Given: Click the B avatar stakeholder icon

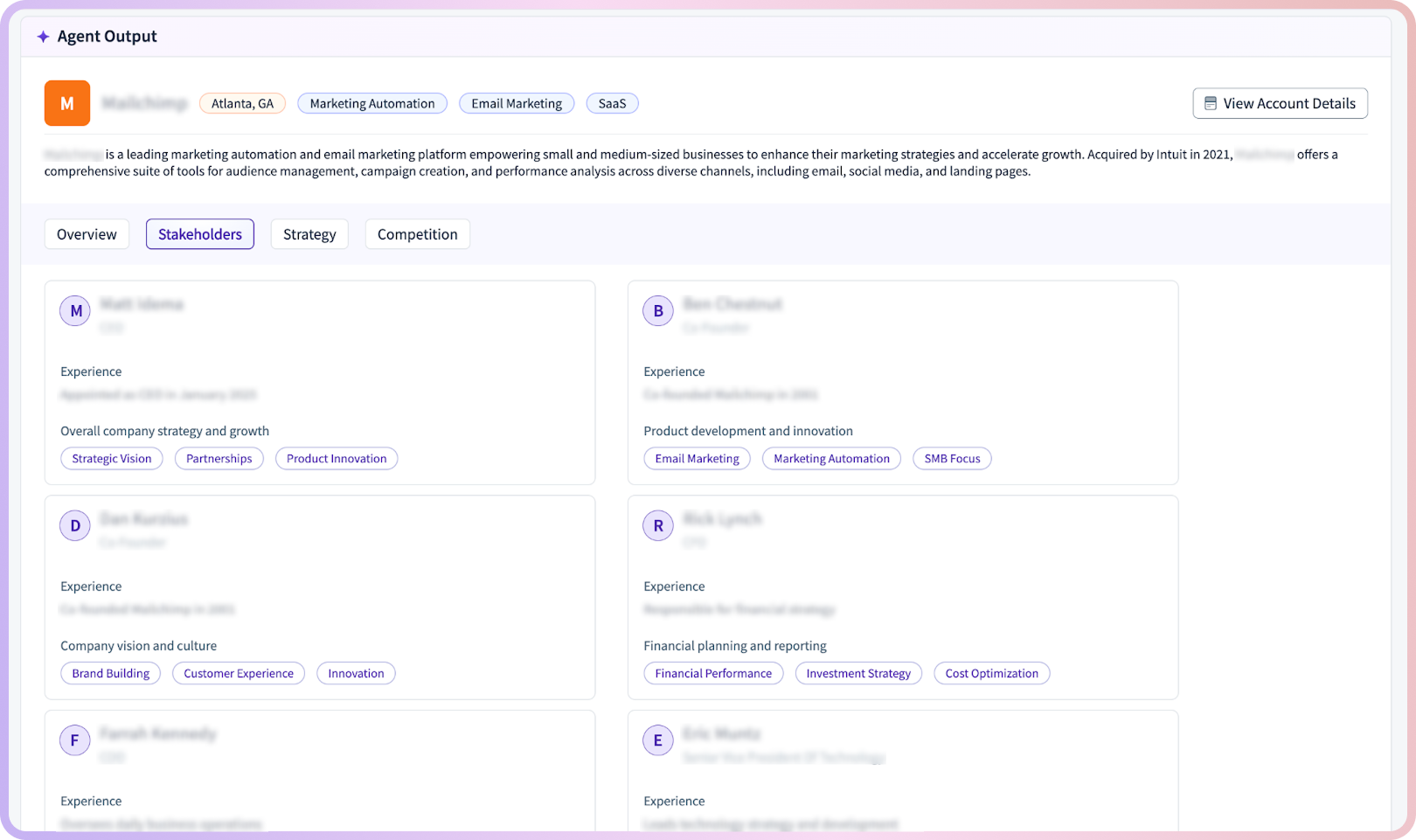Looking at the screenshot, I should pos(658,311).
